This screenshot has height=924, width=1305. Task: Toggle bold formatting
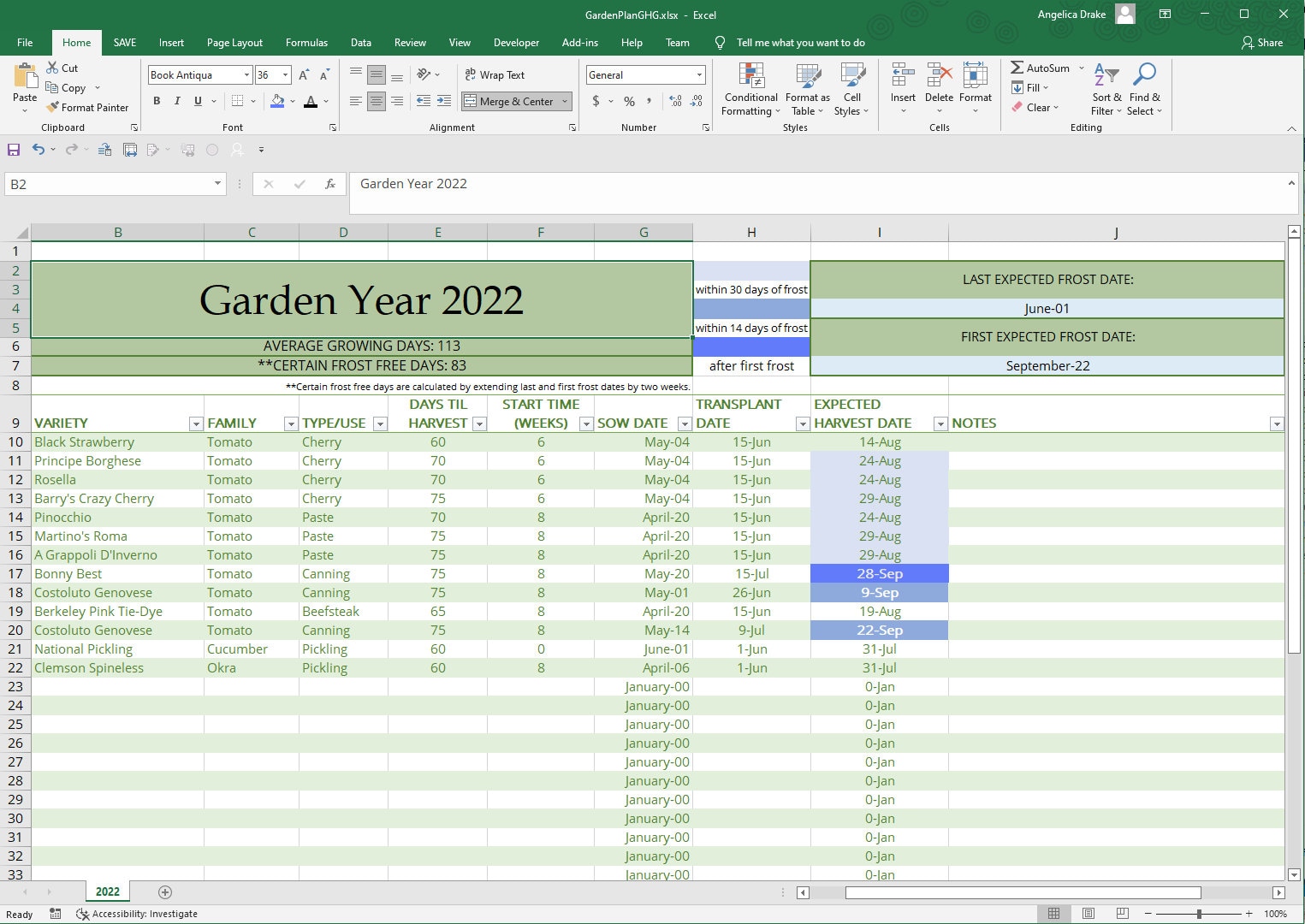(157, 101)
